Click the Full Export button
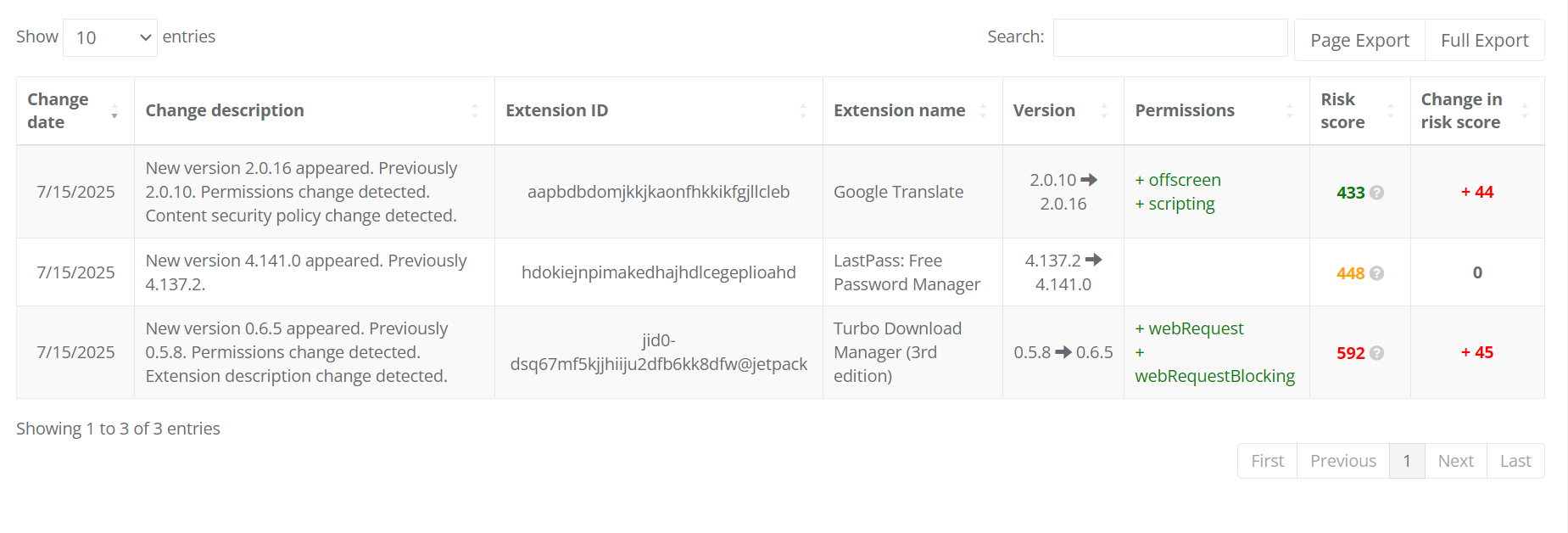The width and height of the screenshot is (1568, 533). point(1484,41)
